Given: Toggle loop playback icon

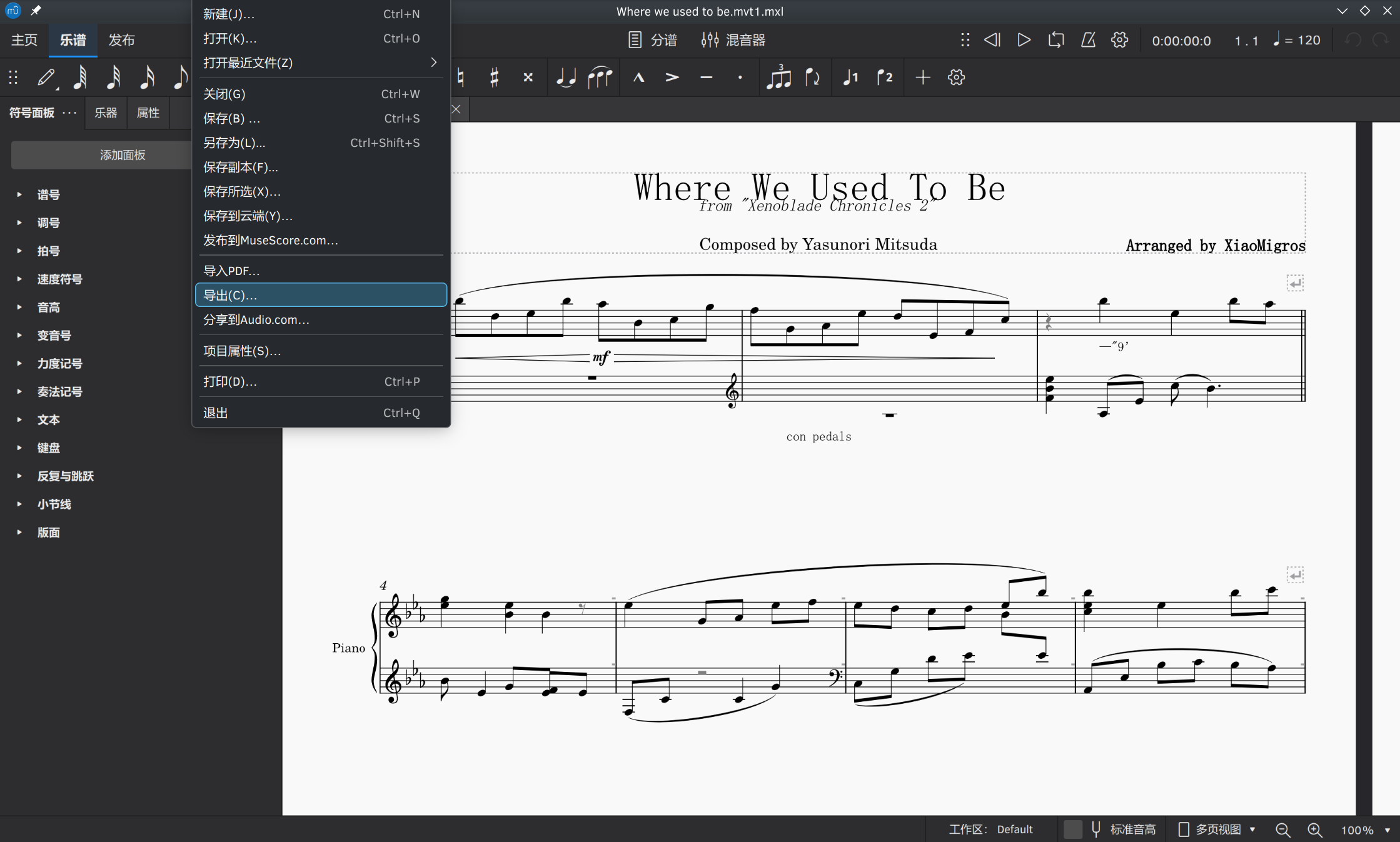Looking at the screenshot, I should 1055,40.
